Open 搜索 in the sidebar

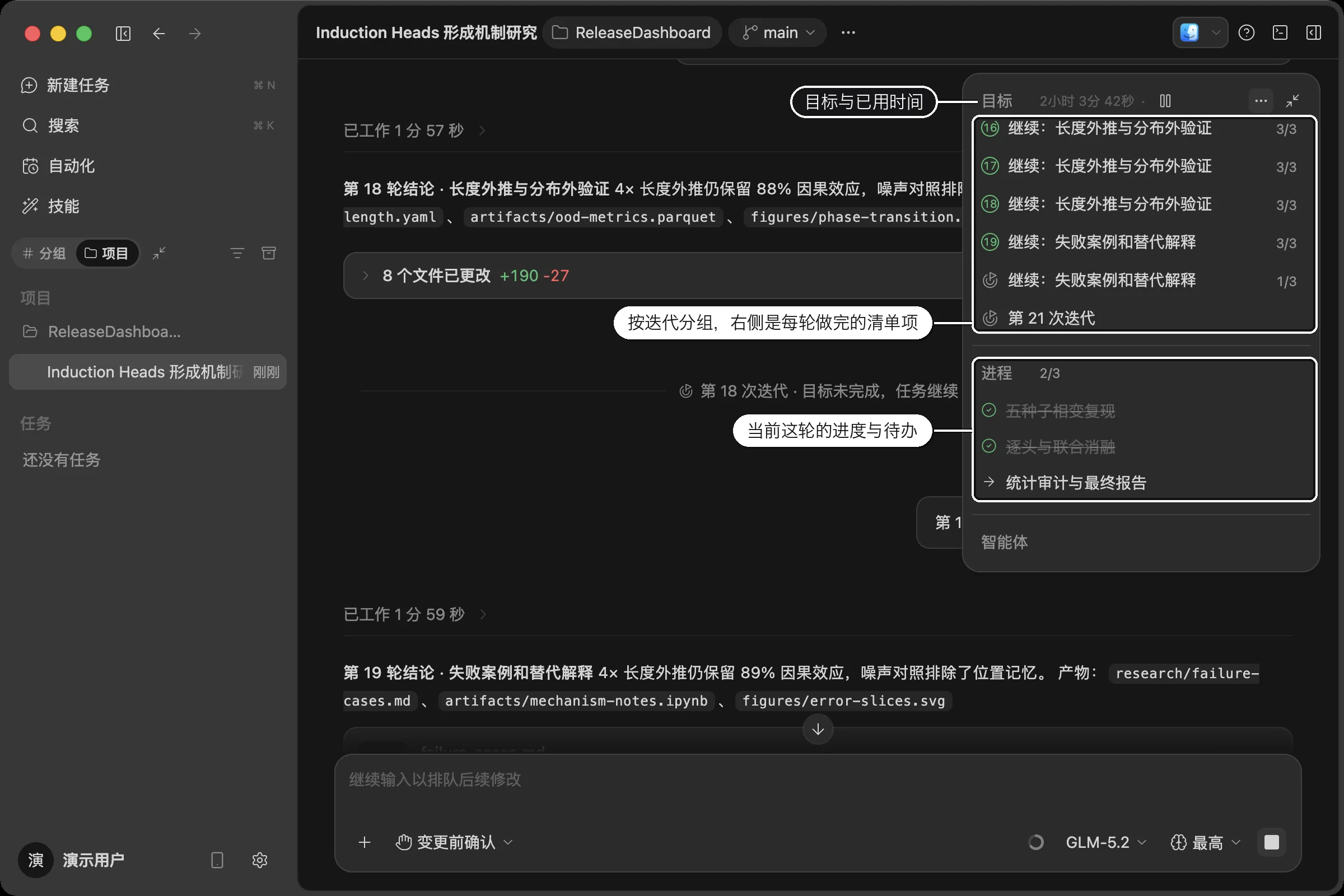(147, 125)
